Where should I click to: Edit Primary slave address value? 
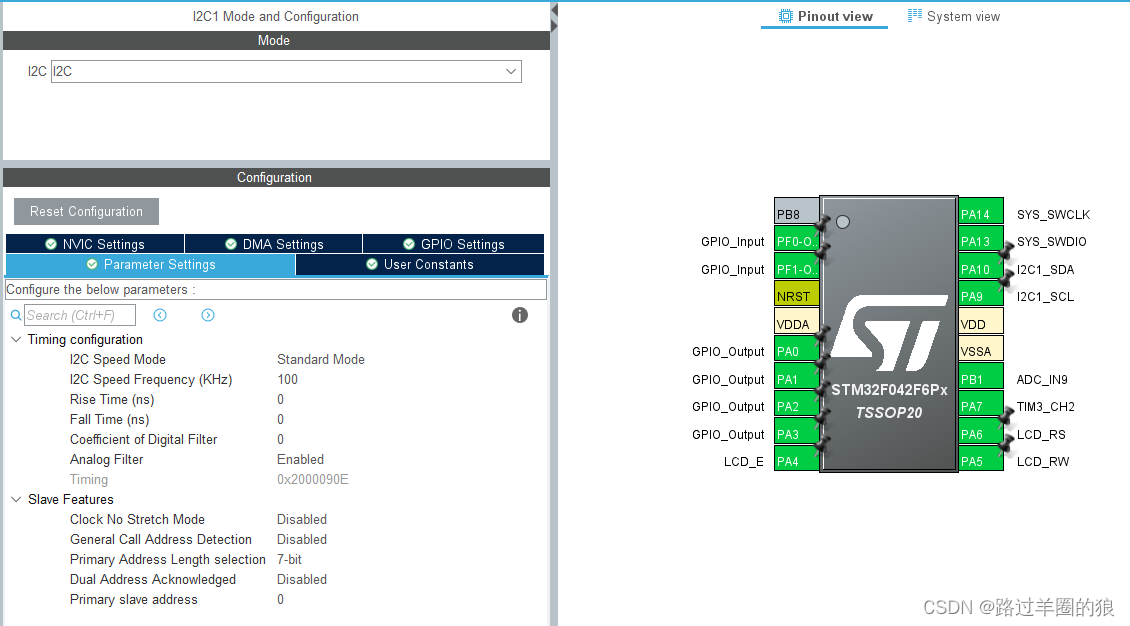[280, 599]
